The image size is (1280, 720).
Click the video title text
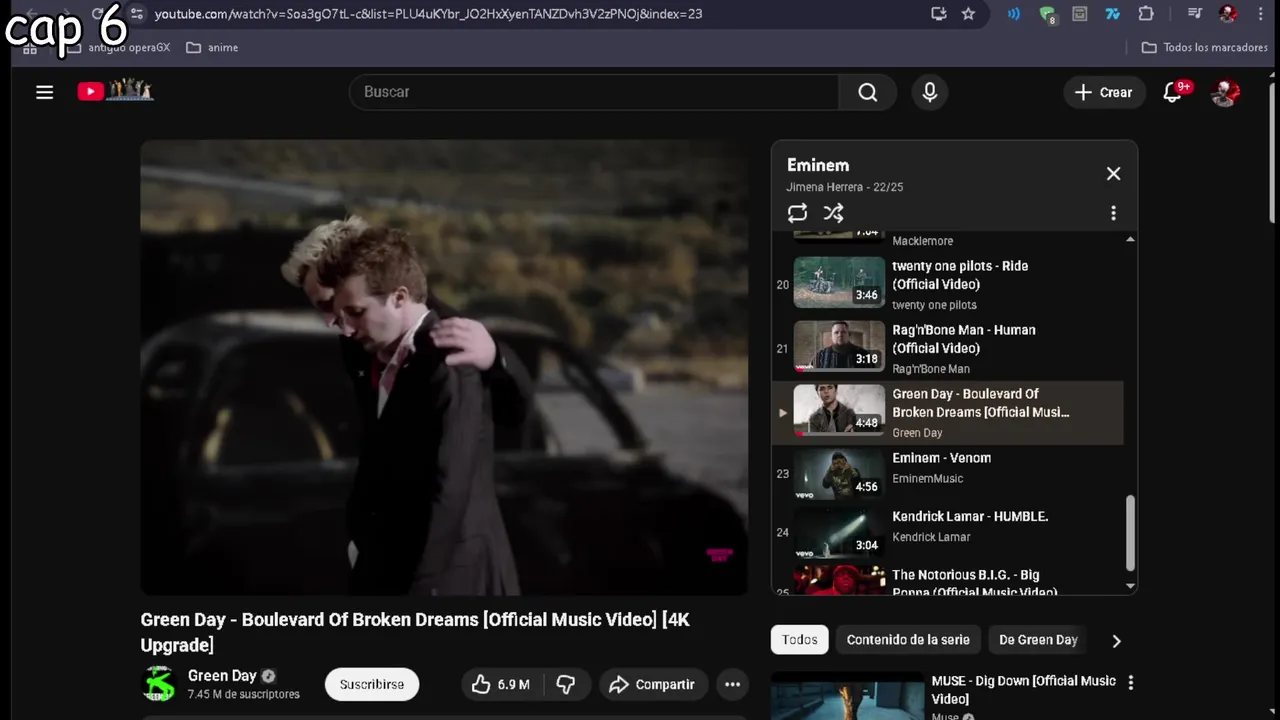(x=415, y=632)
